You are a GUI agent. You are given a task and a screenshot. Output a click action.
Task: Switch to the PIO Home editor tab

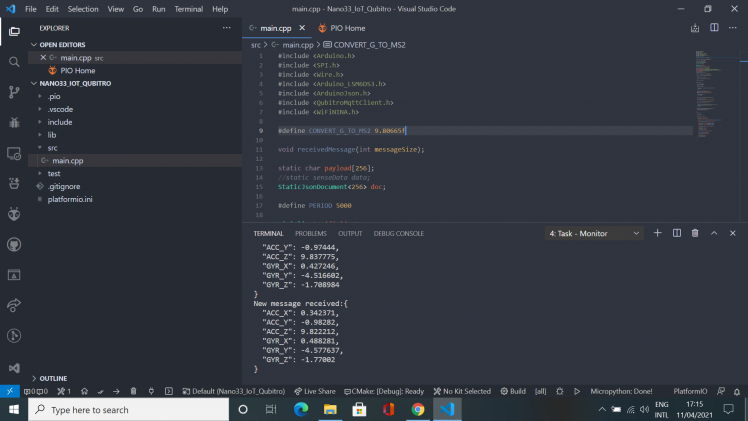click(341, 28)
